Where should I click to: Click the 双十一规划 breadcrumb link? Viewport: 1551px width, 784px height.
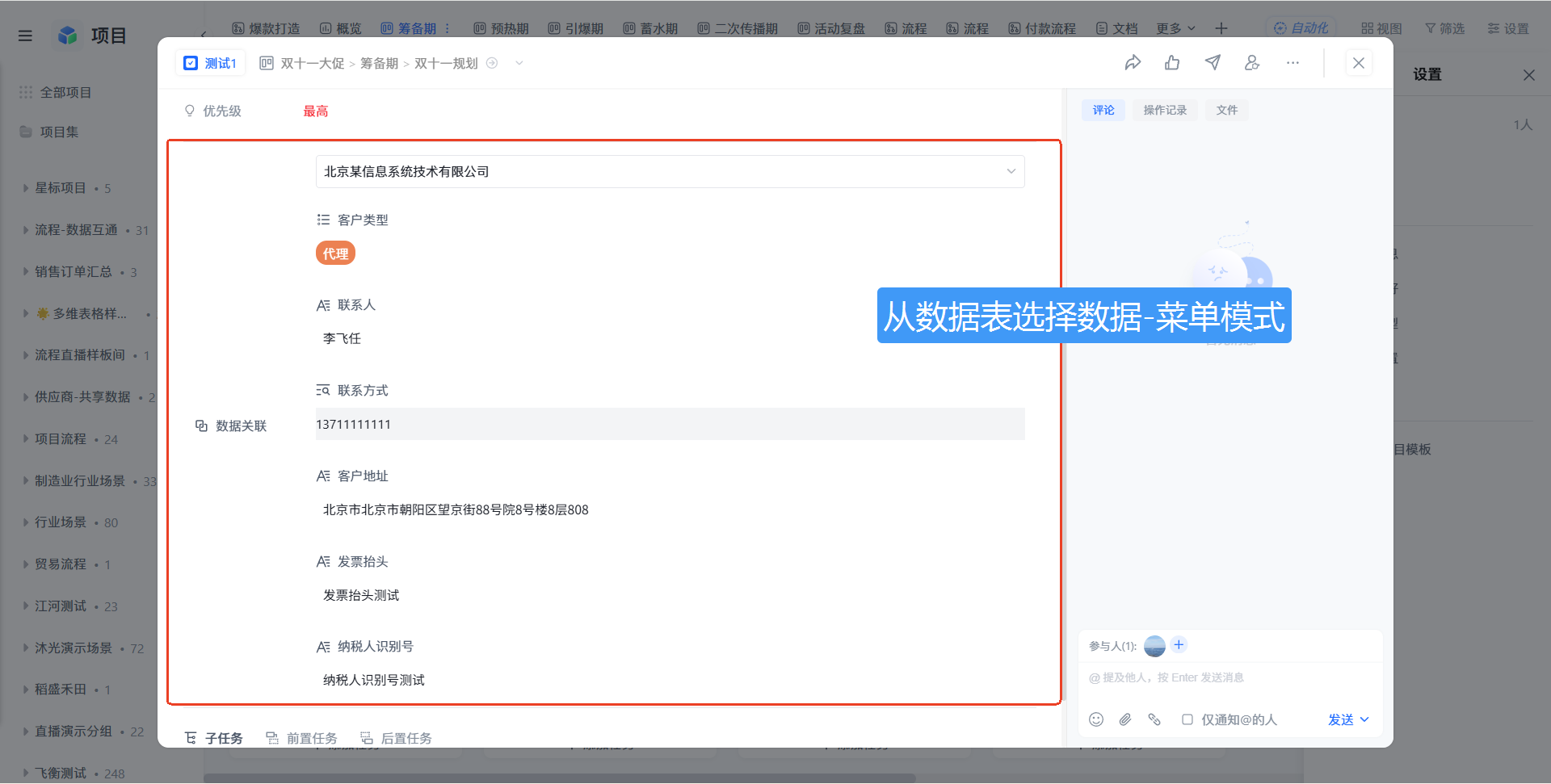[x=446, y=63]
